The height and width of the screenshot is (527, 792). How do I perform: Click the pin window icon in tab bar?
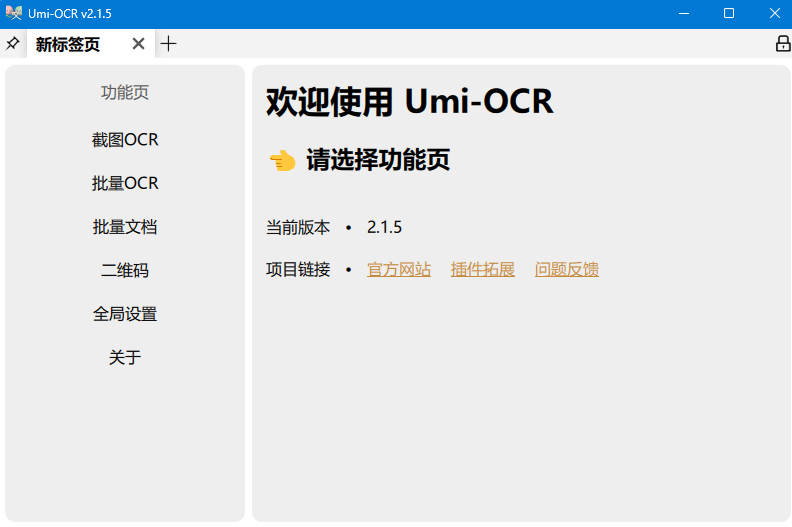[x=13, y=44]
